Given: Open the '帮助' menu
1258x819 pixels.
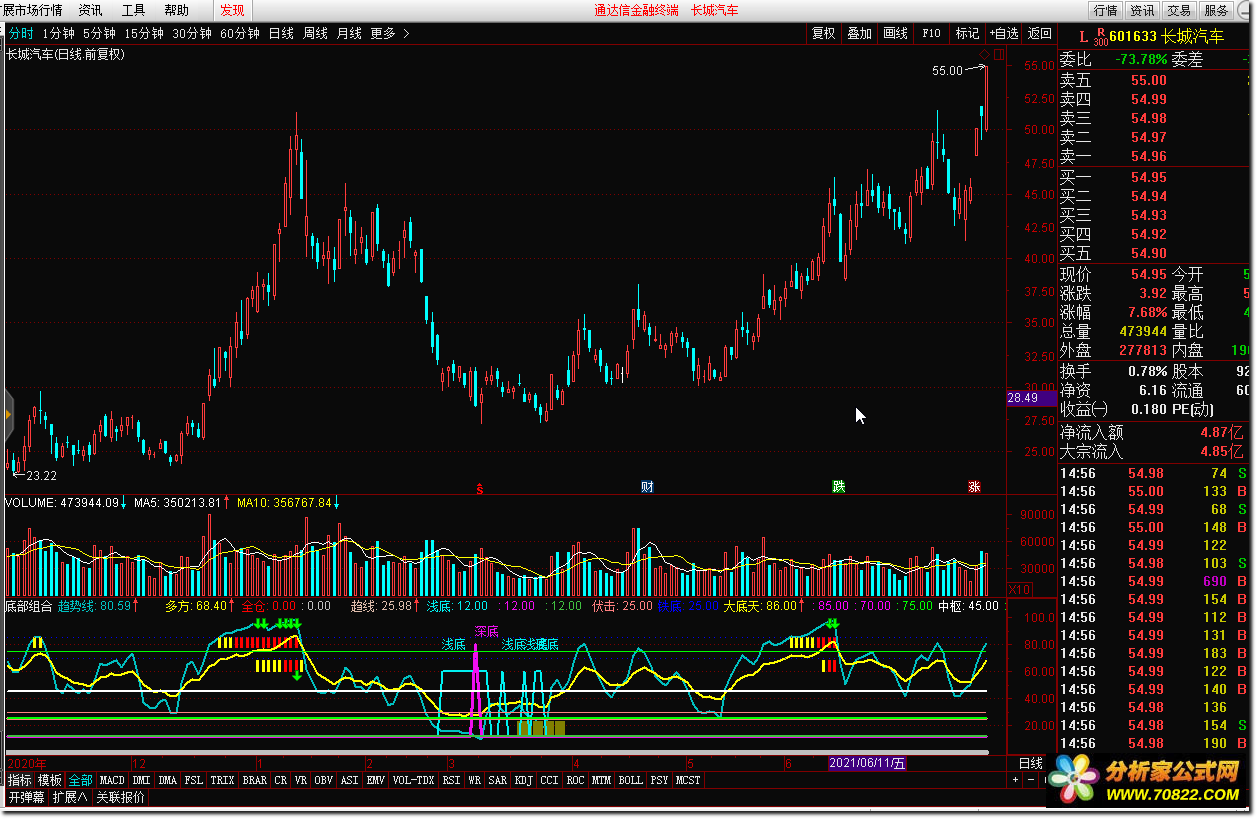Looking at the screenshot, I should pos(176,10).
